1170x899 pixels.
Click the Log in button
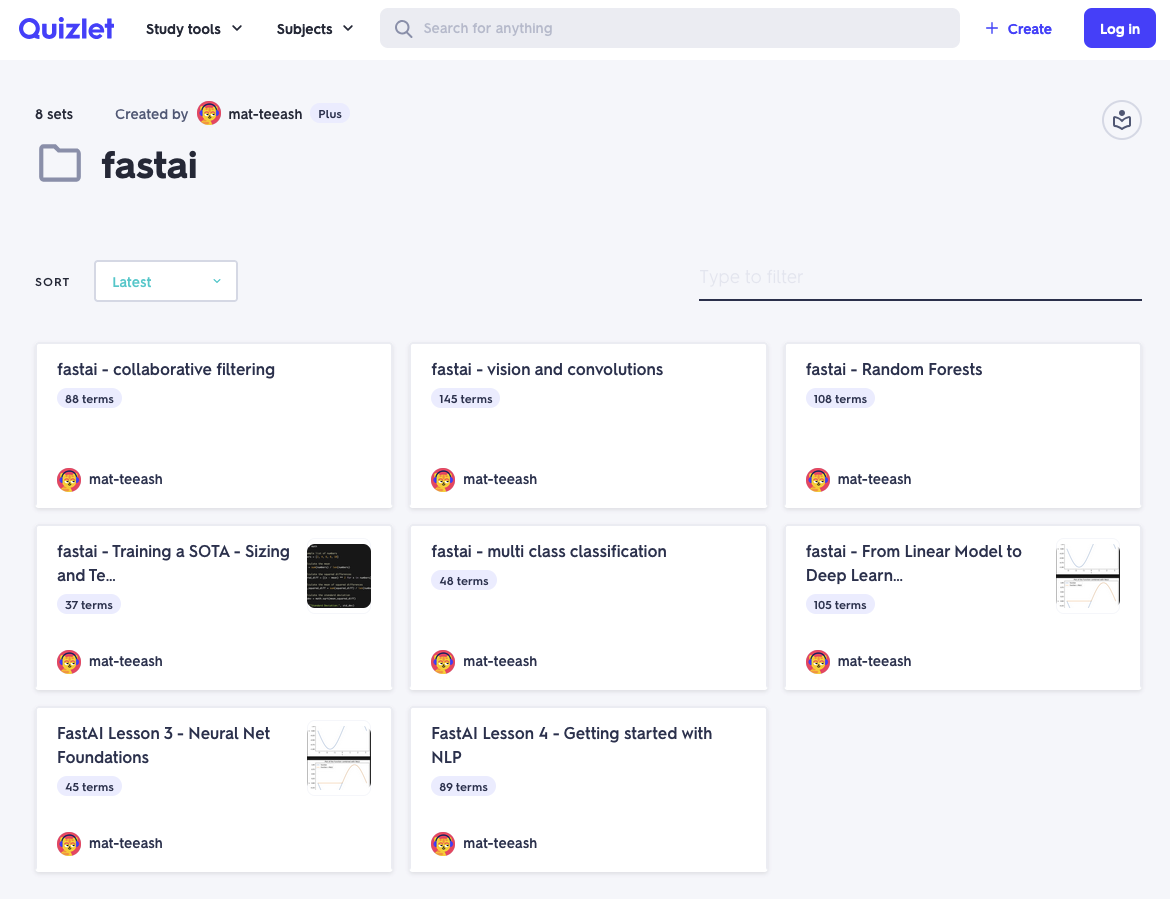1119,29
